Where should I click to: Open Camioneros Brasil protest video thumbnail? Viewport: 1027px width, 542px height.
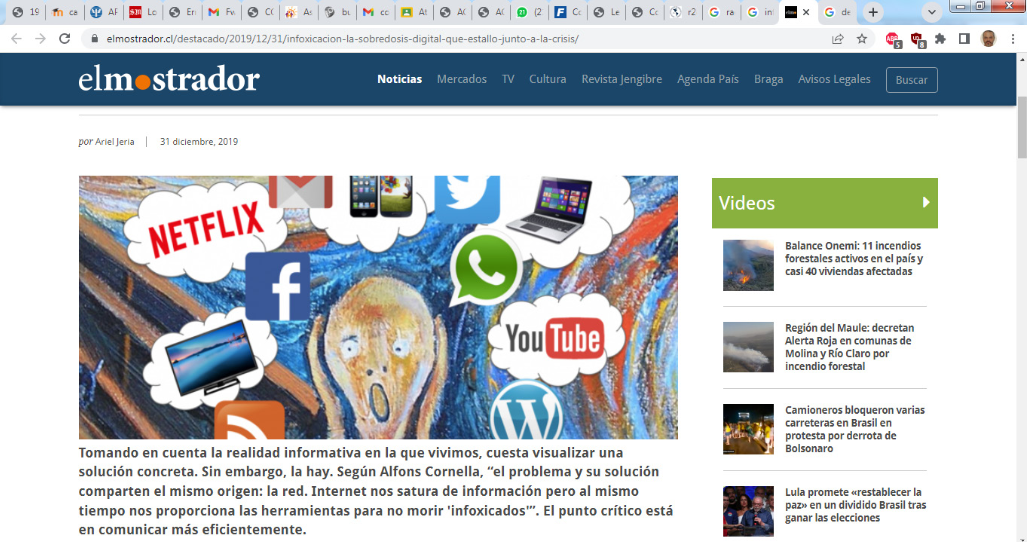pyautogui.click(x=748, y=429)
